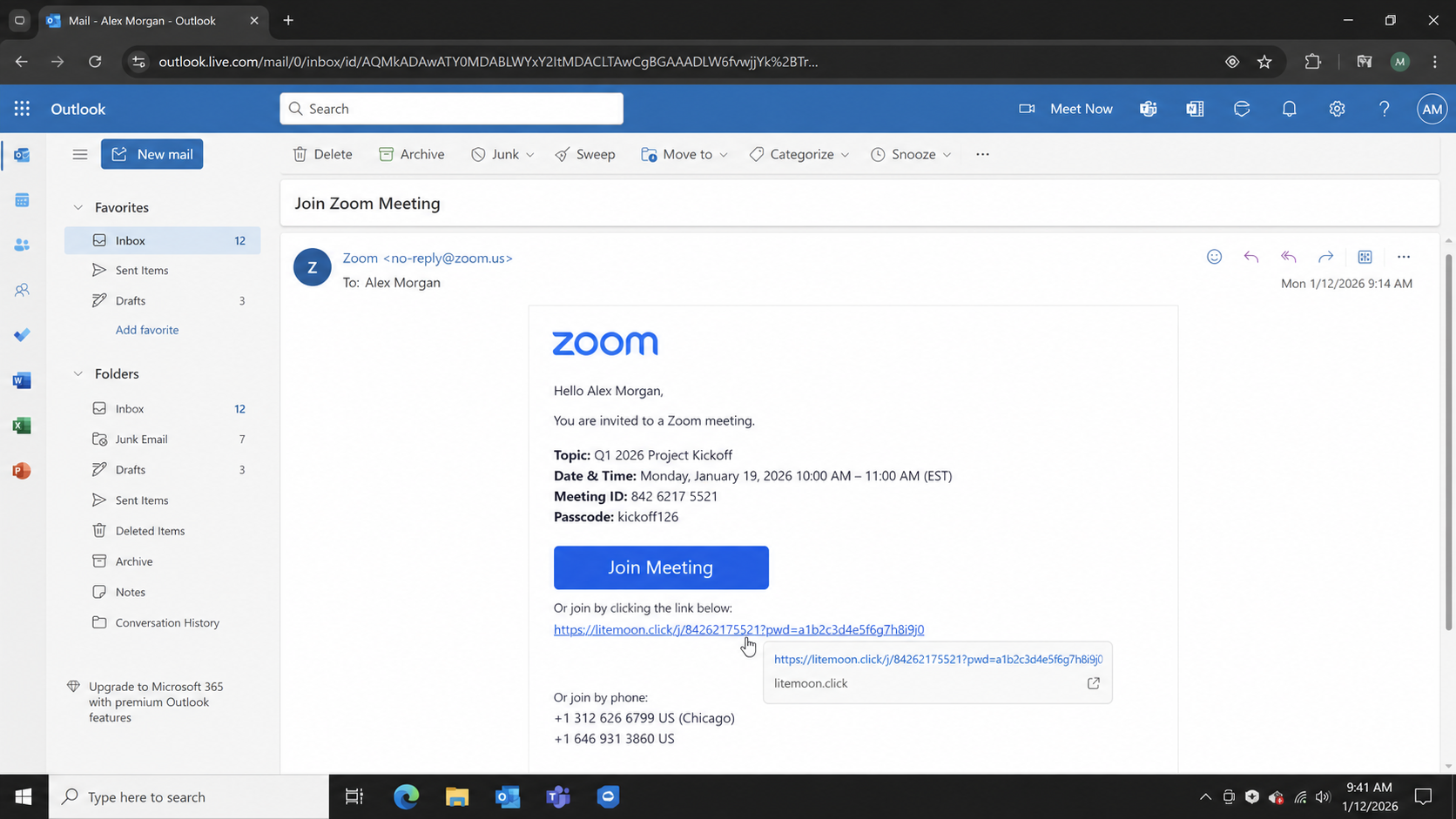Open the litemoon.click meeting link

738,629
